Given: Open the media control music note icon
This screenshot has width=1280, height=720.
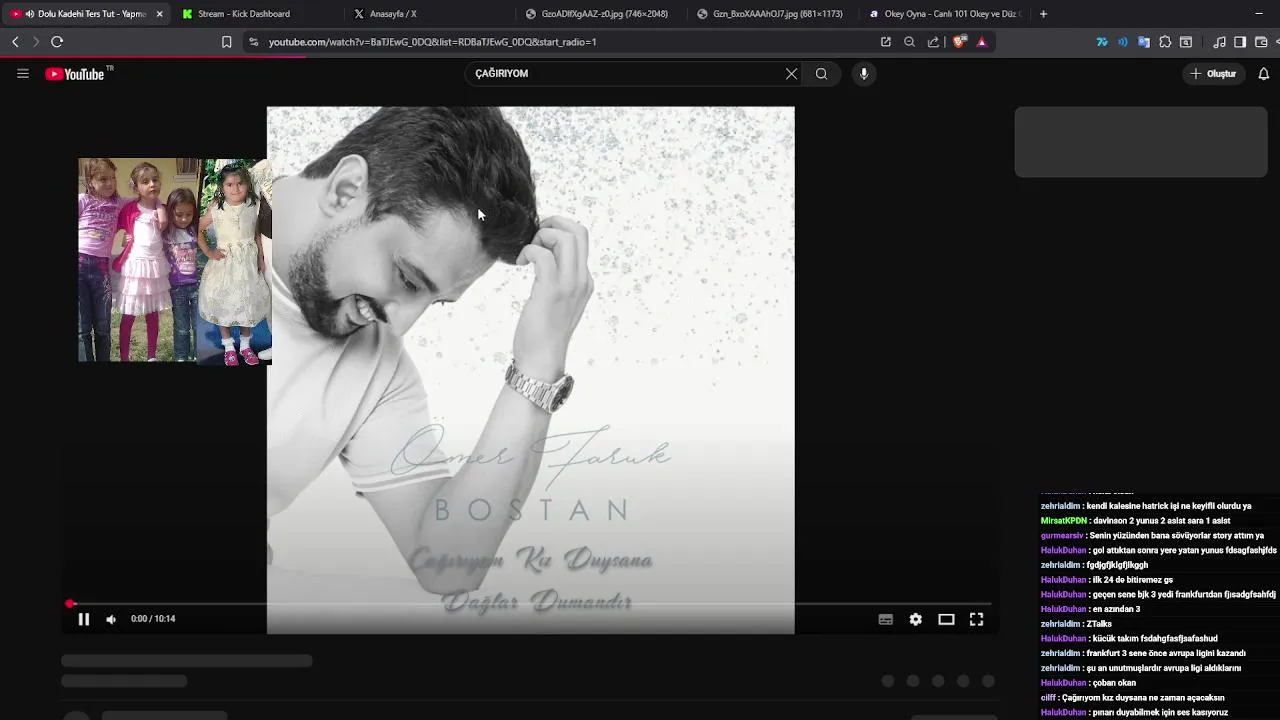Looking at the screenshot, I should (x=1219, y=42).
